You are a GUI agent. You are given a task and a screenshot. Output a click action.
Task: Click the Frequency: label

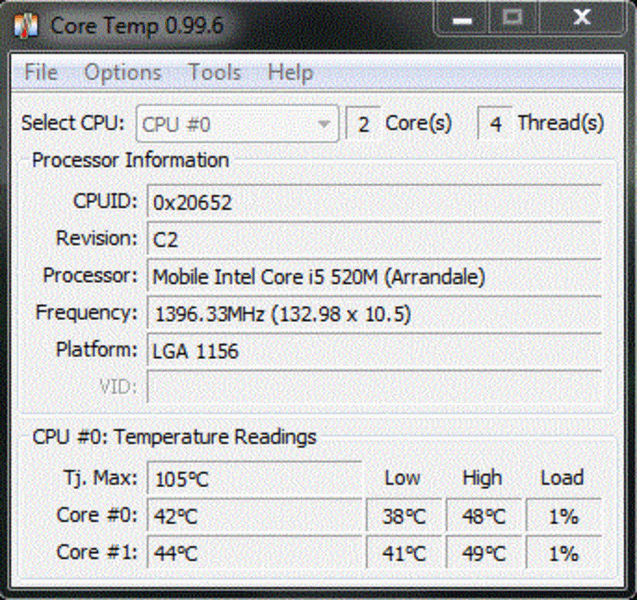click(x=87, y=313)
